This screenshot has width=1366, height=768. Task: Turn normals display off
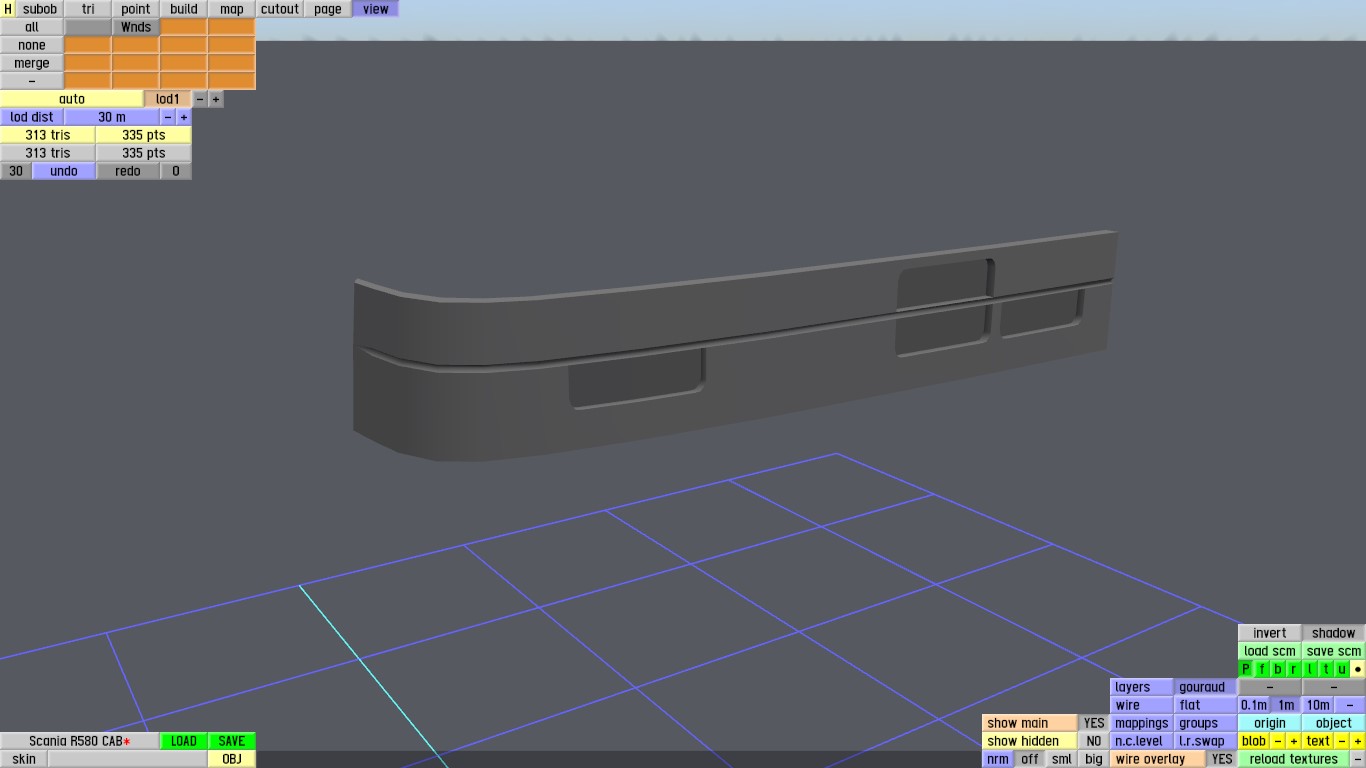coord(1030,759)
